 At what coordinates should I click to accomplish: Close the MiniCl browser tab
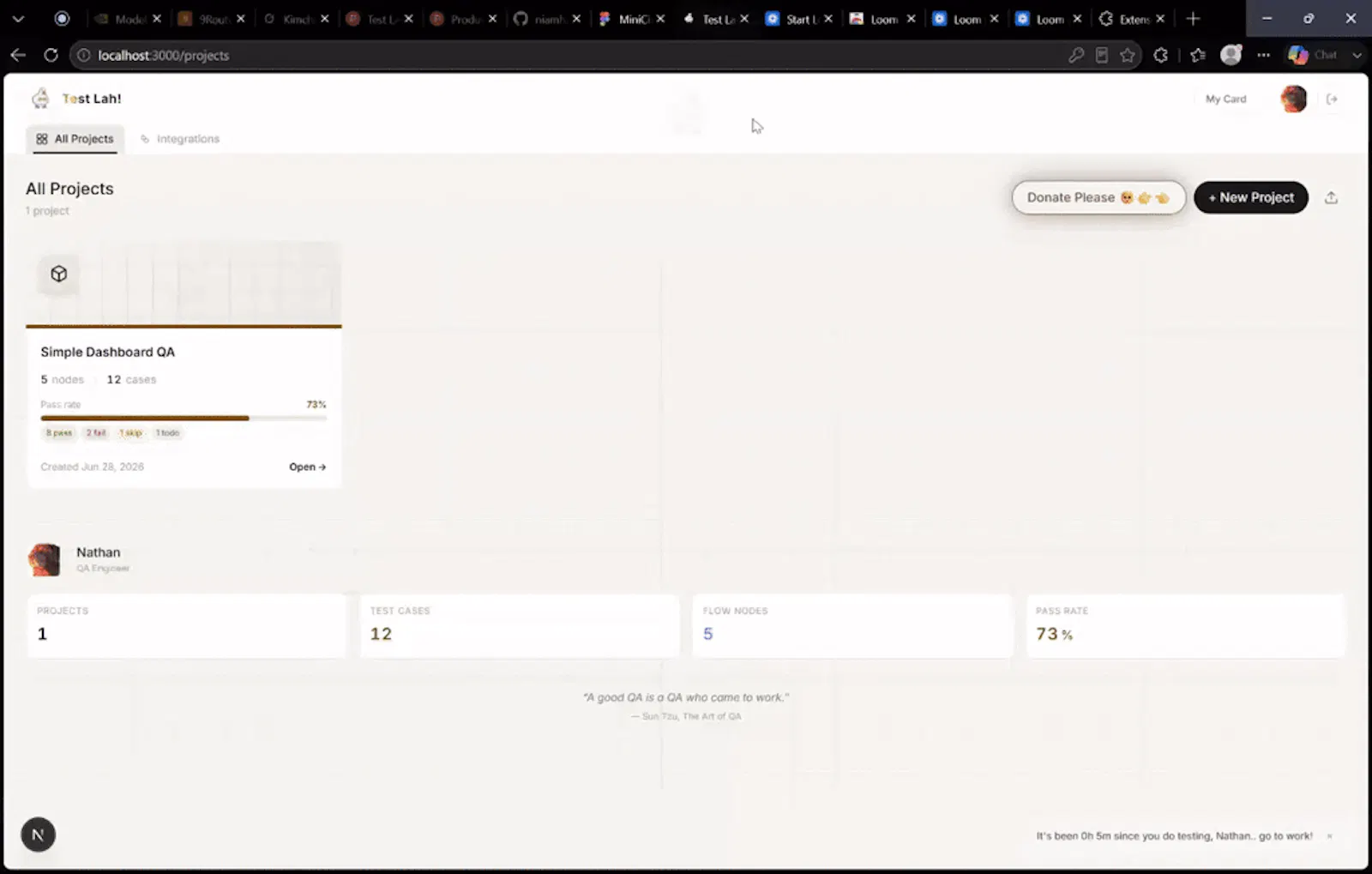660,18
